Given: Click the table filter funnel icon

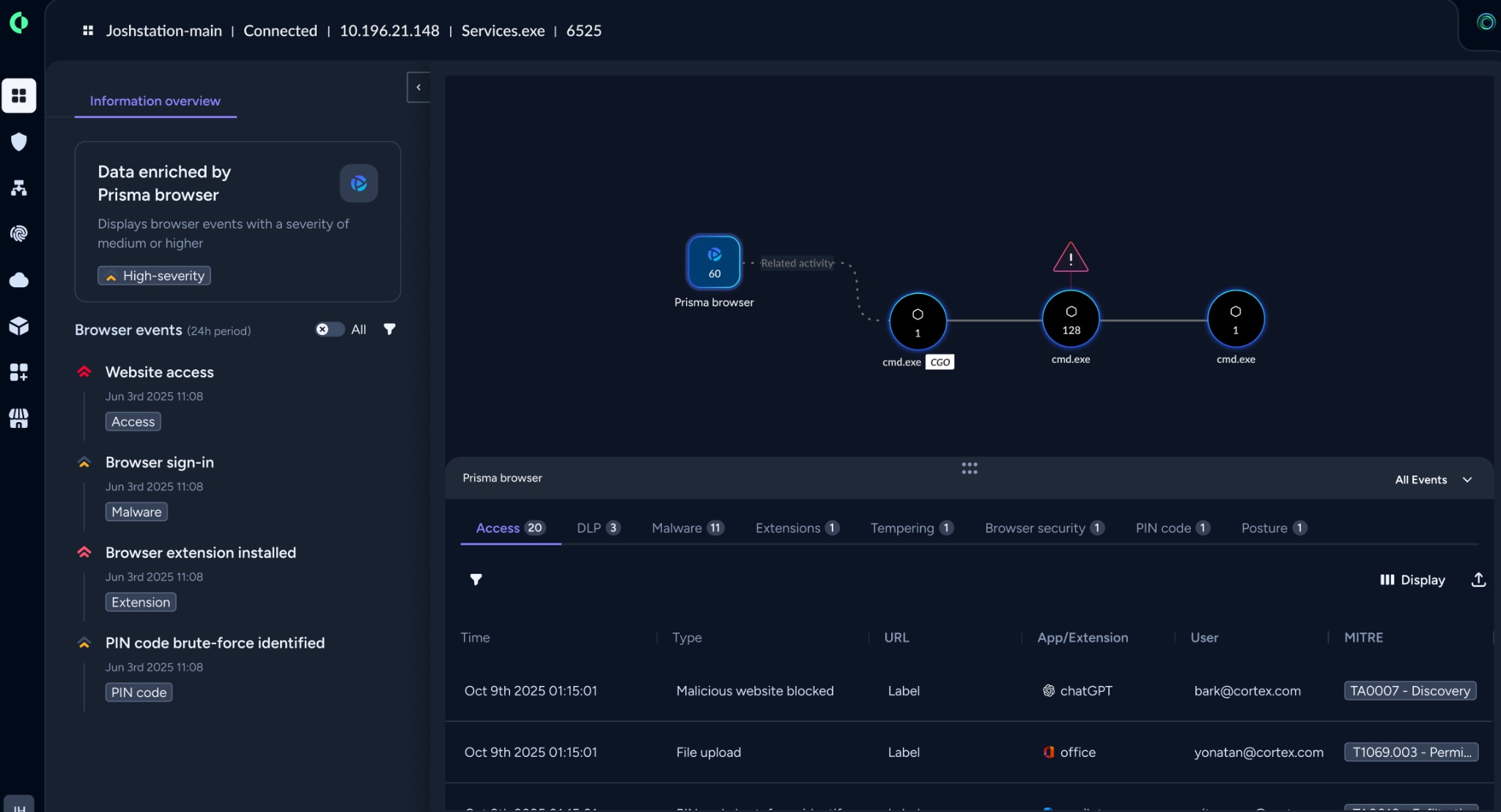Looking at the screenshot, I should coord(476,580).
